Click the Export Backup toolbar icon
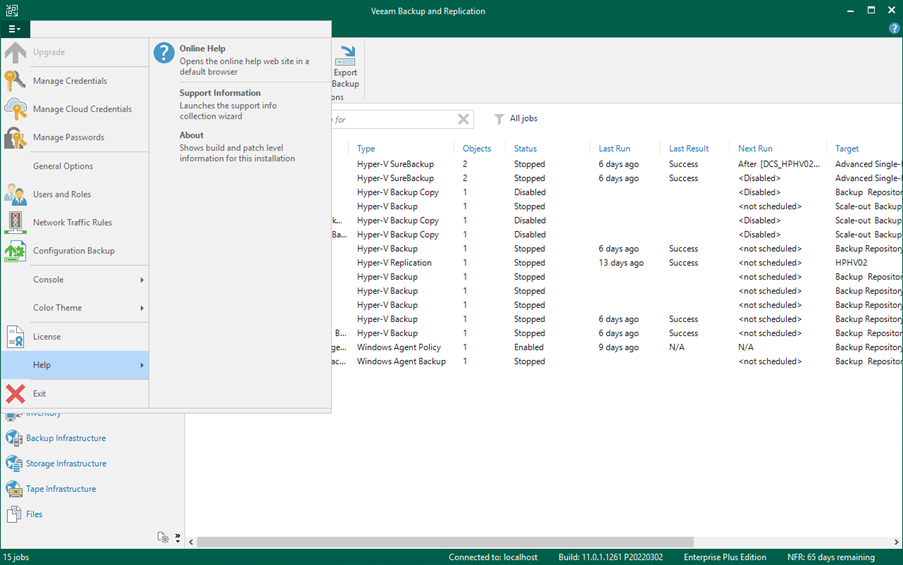Viewport: 903px width, 565px height. point(346,56)
